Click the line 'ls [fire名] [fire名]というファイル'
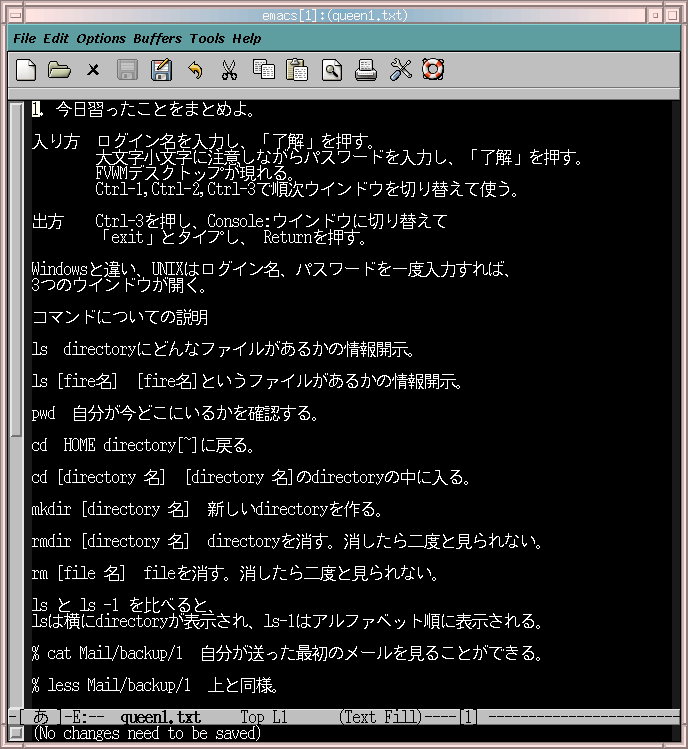Viewport: 688px width, 749px height. pos(247,381)
